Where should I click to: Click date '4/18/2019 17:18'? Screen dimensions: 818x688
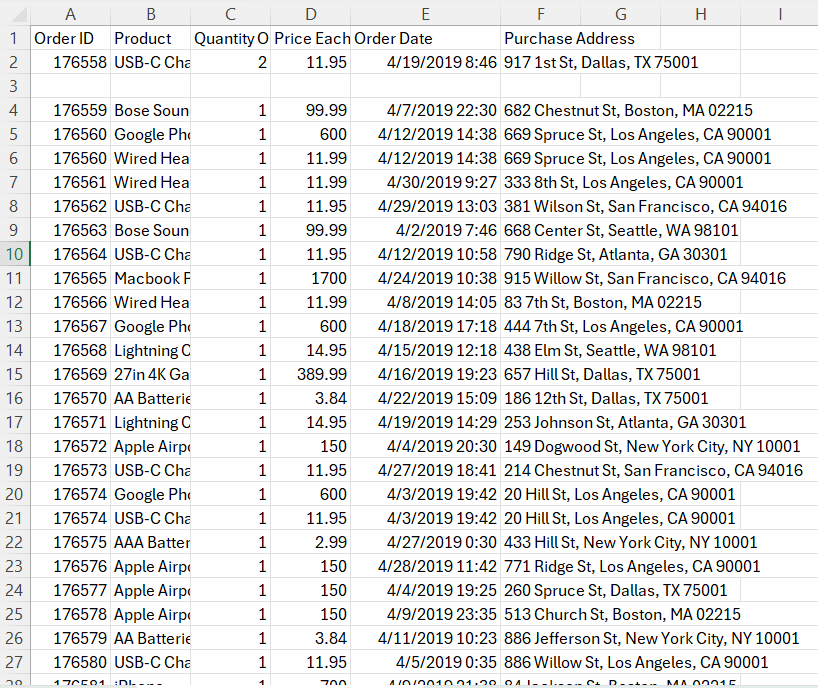point(426,326)
